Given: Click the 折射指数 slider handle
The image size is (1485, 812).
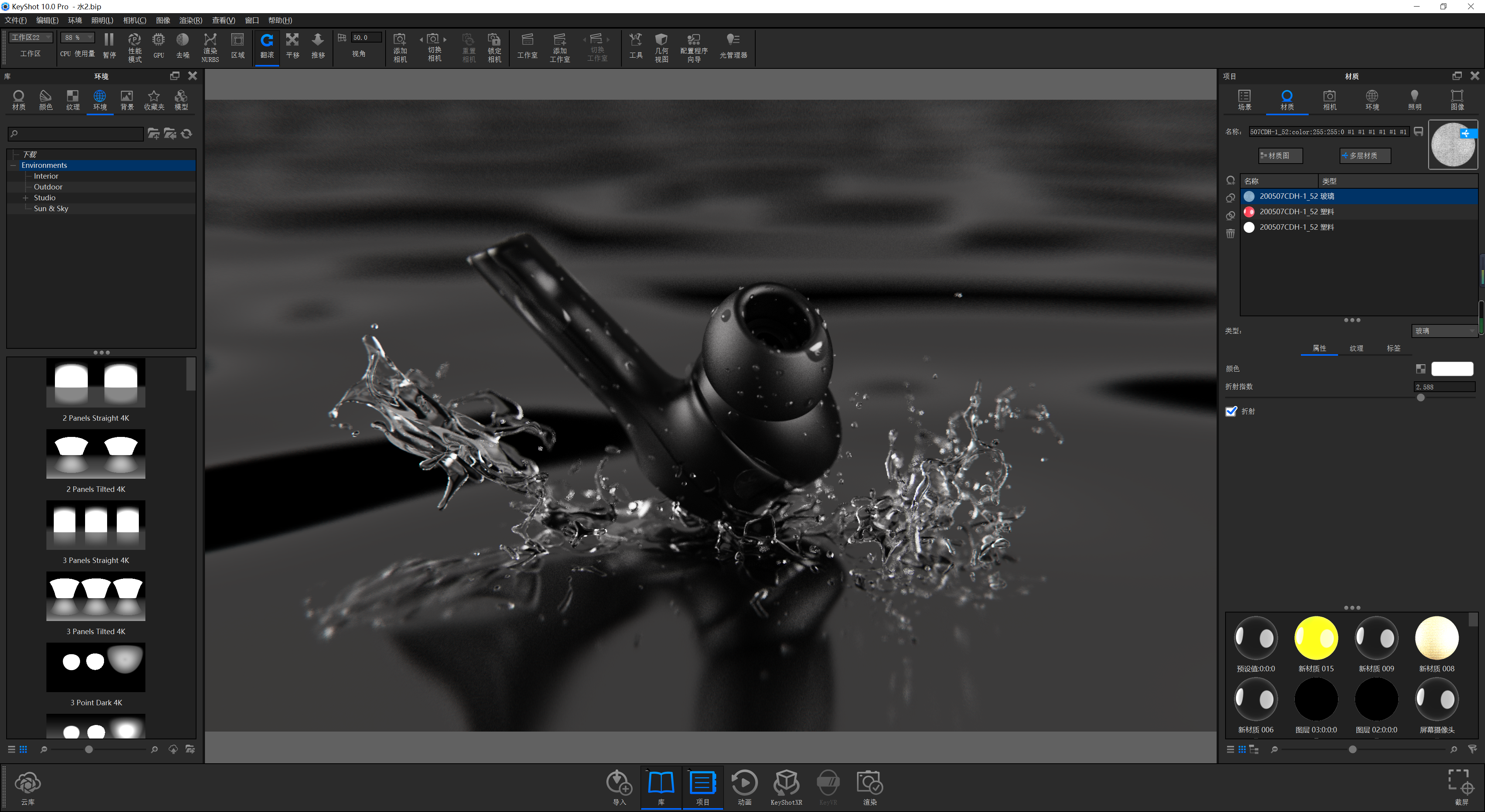Looking at the screenshot, I should (1421, 397).
